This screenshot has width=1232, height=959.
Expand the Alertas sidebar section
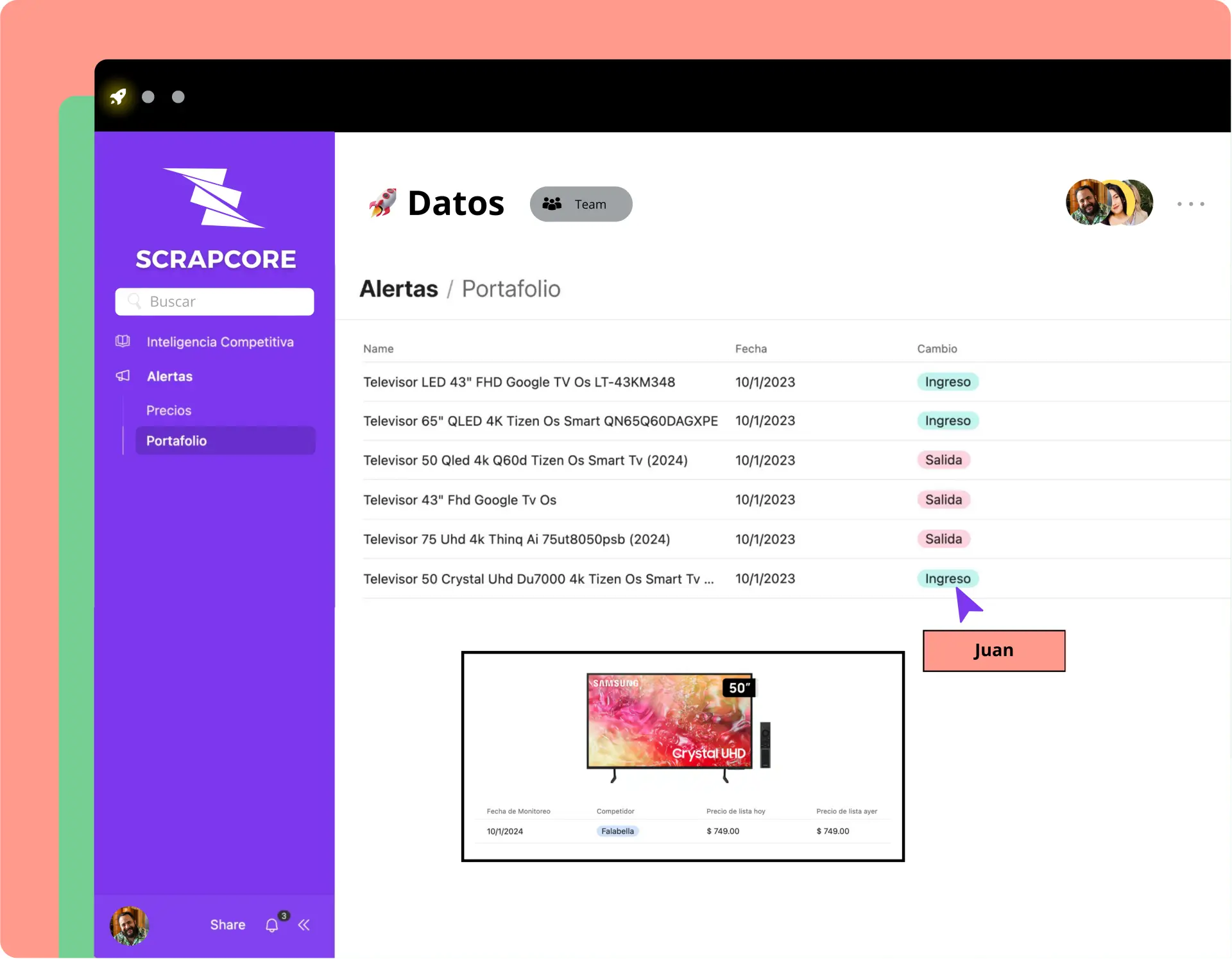[x=170, y=377]
